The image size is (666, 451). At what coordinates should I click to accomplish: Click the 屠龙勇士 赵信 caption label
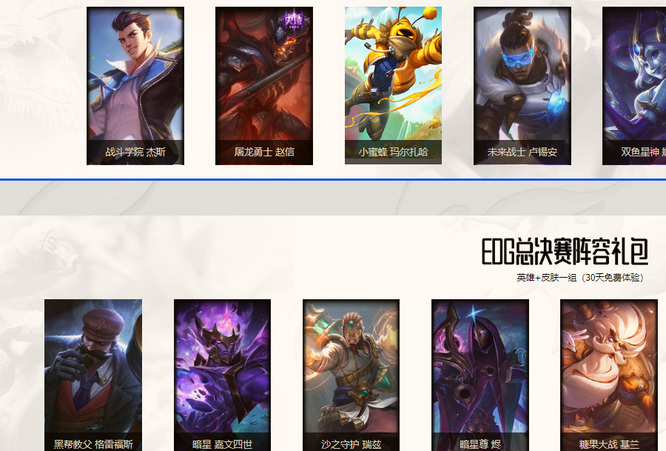[264, 152]
